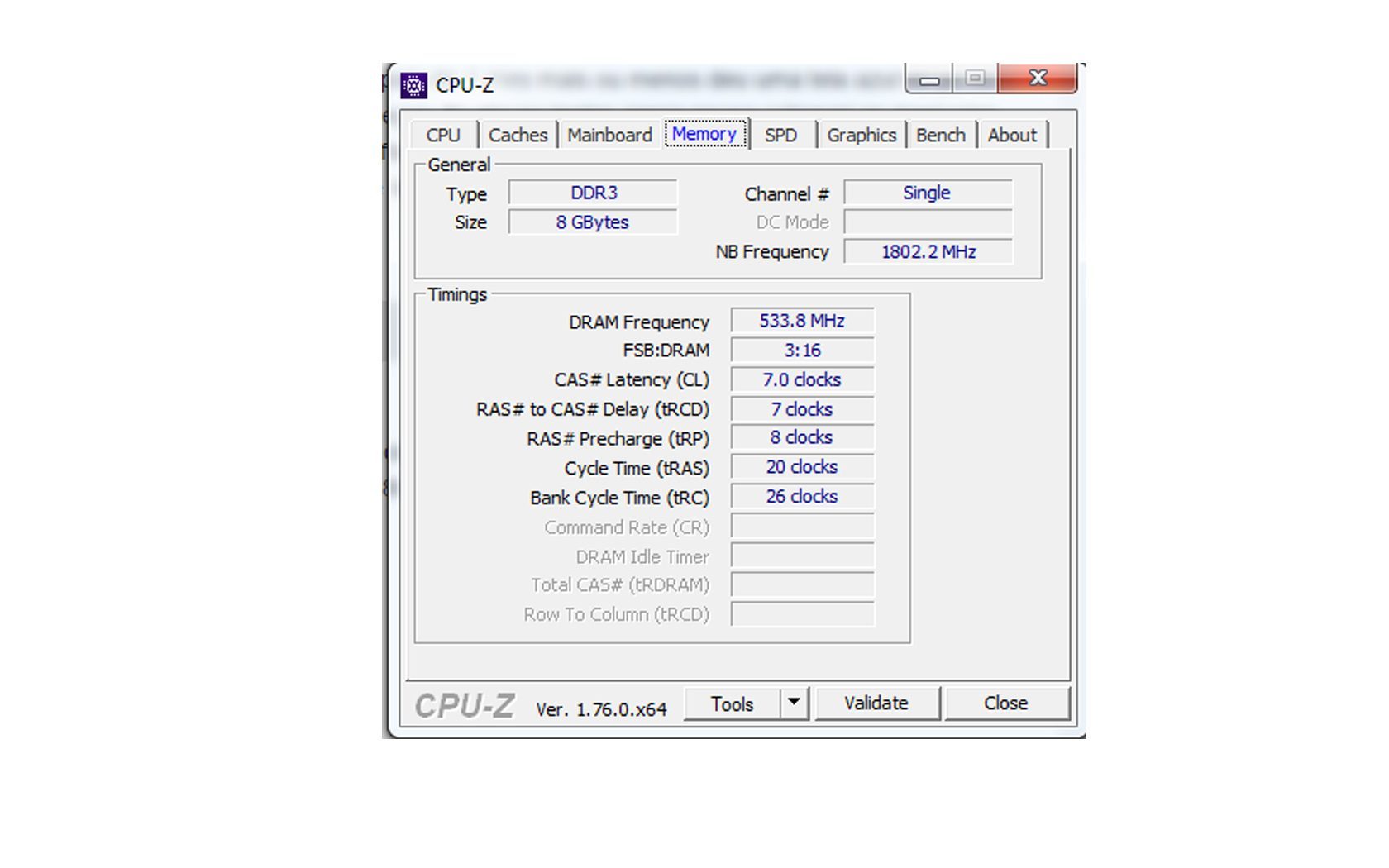Click the empty DC Mode field

pos(928,222)
